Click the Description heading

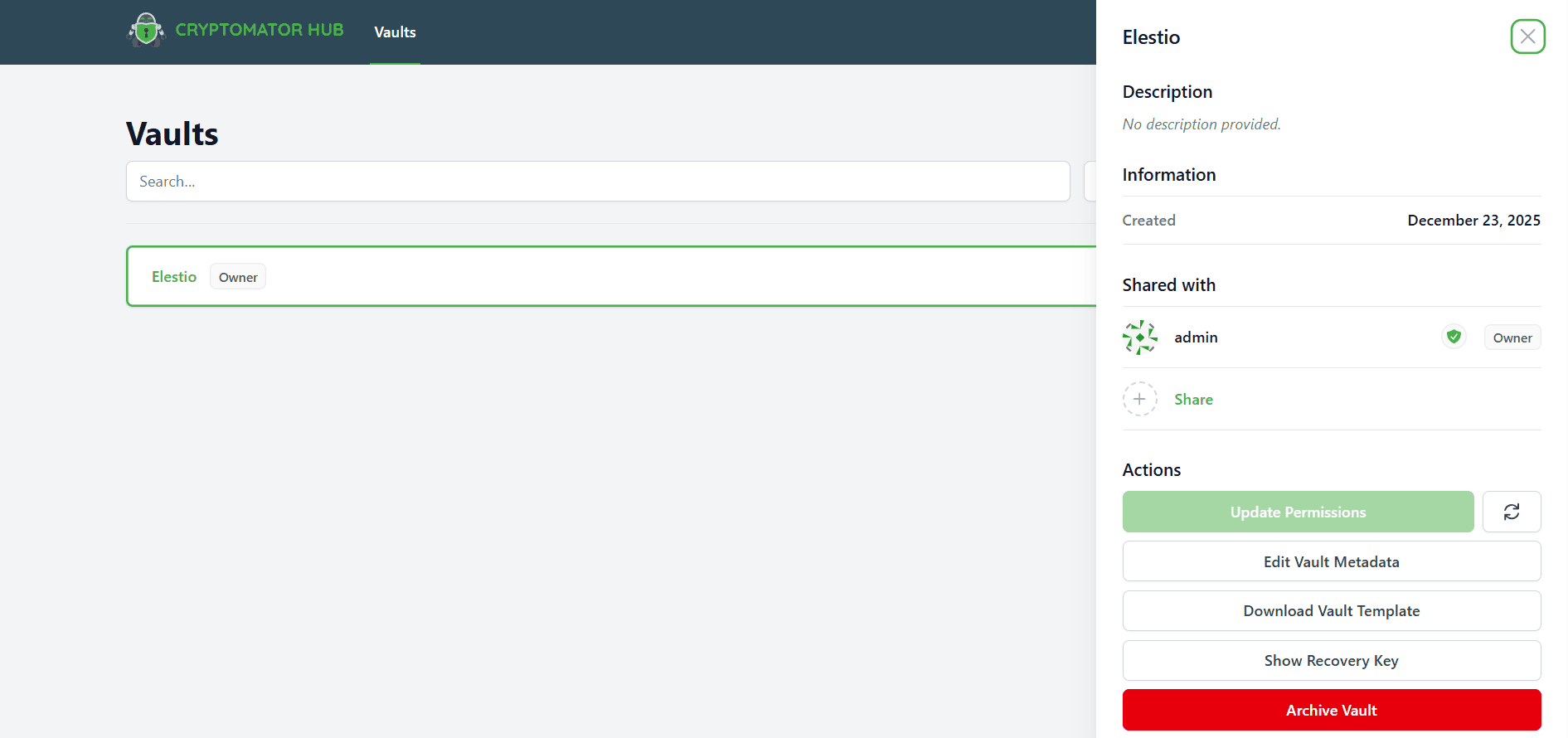pos(1167,92)
